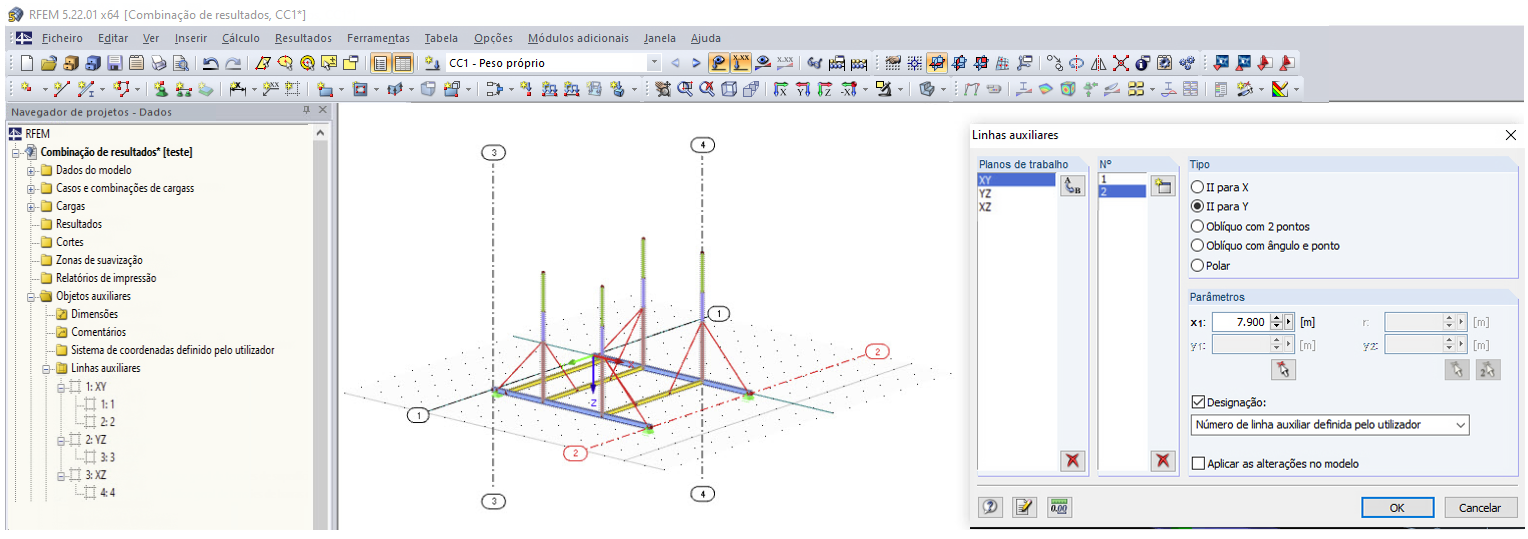
Task: Open the Cálculo menu
Action: [x=241, y=38]
